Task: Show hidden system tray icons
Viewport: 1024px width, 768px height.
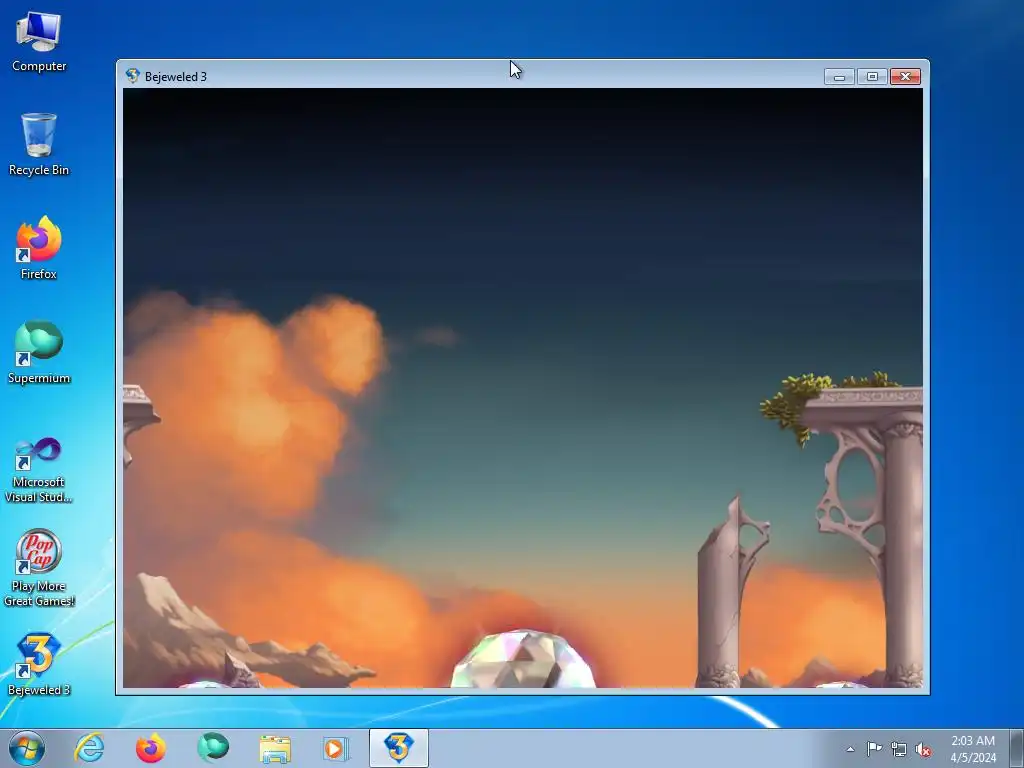Action: pyautogui.click(x=850, y=749)
